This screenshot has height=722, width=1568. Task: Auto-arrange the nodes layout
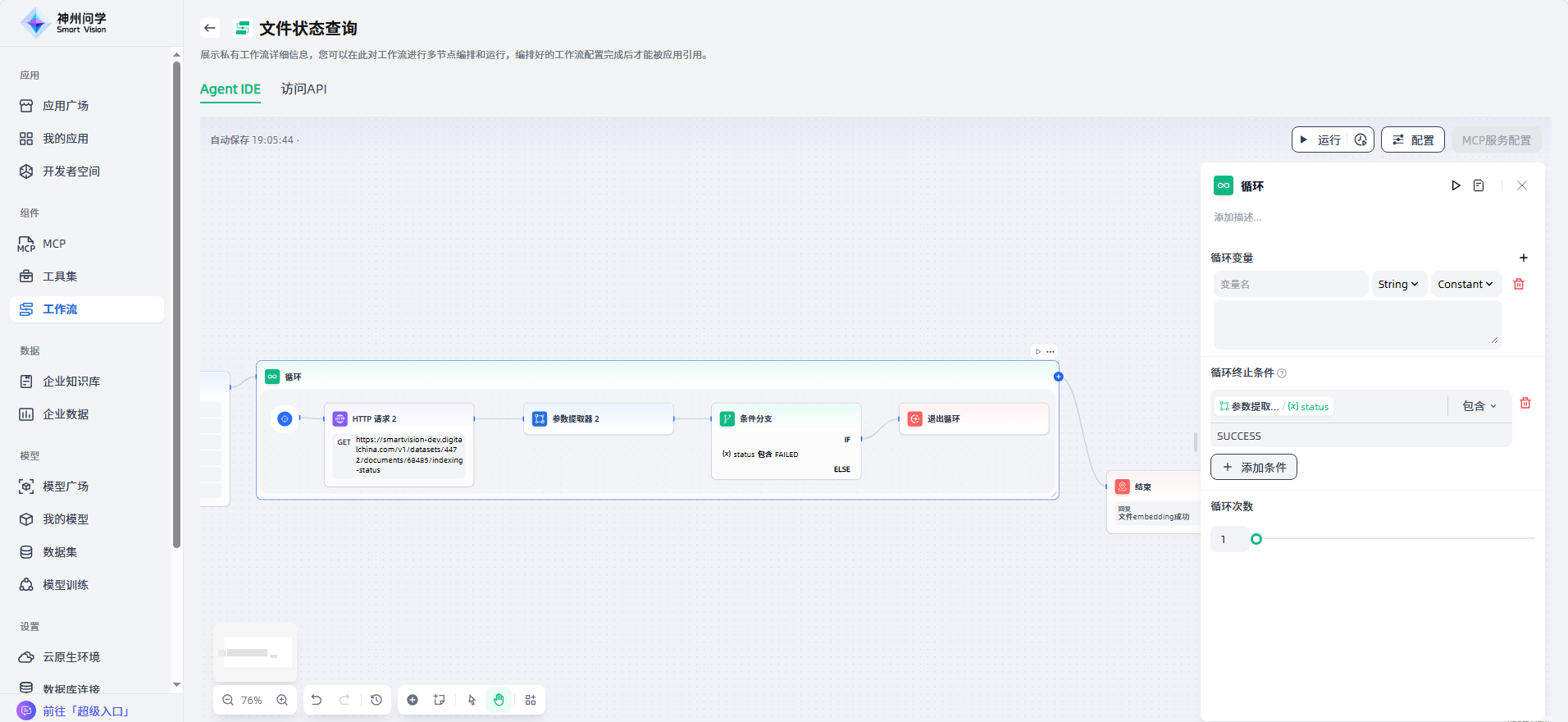[531, 700]
